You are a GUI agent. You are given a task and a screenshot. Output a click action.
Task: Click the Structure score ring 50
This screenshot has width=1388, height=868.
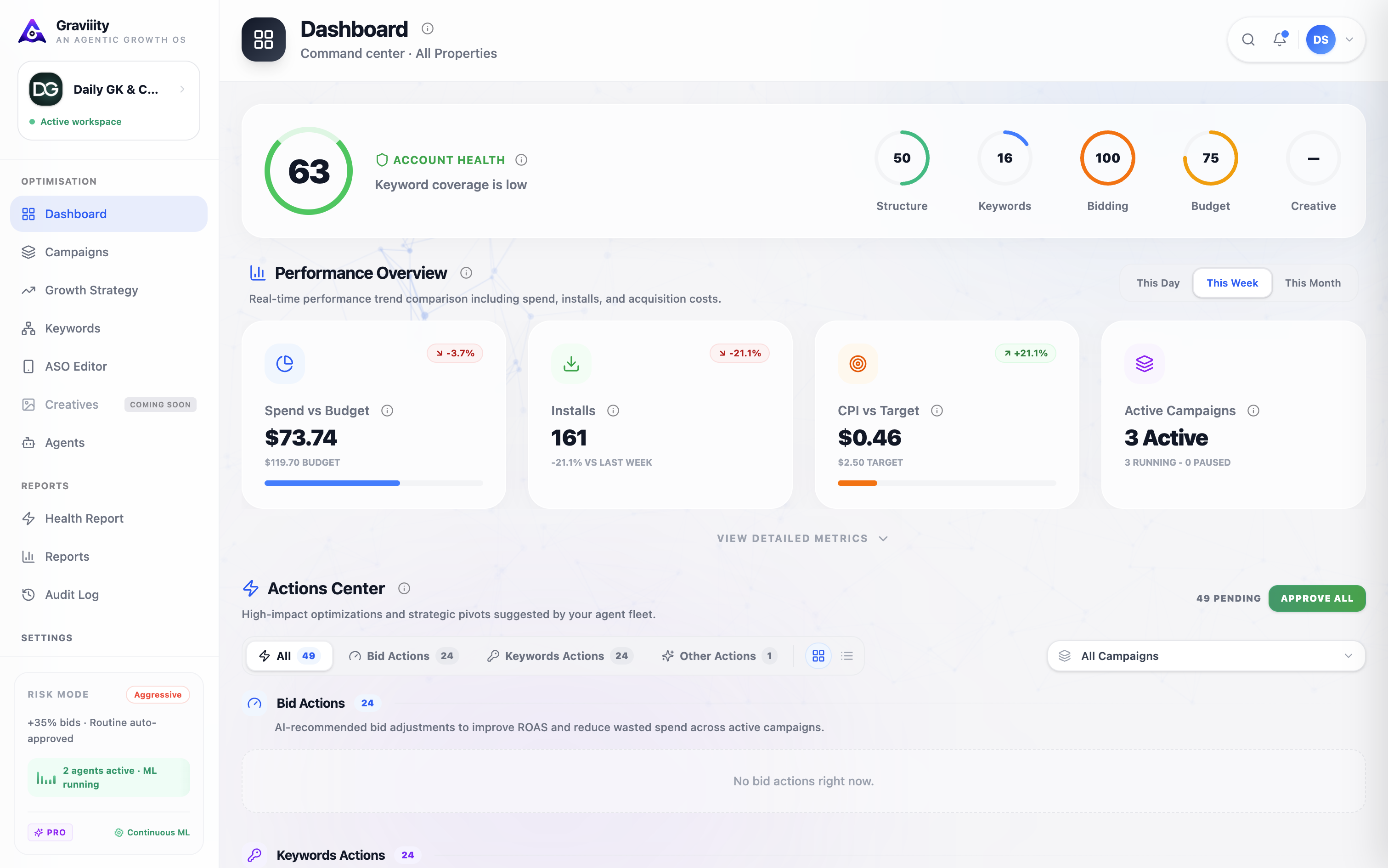tap(902, 158)
